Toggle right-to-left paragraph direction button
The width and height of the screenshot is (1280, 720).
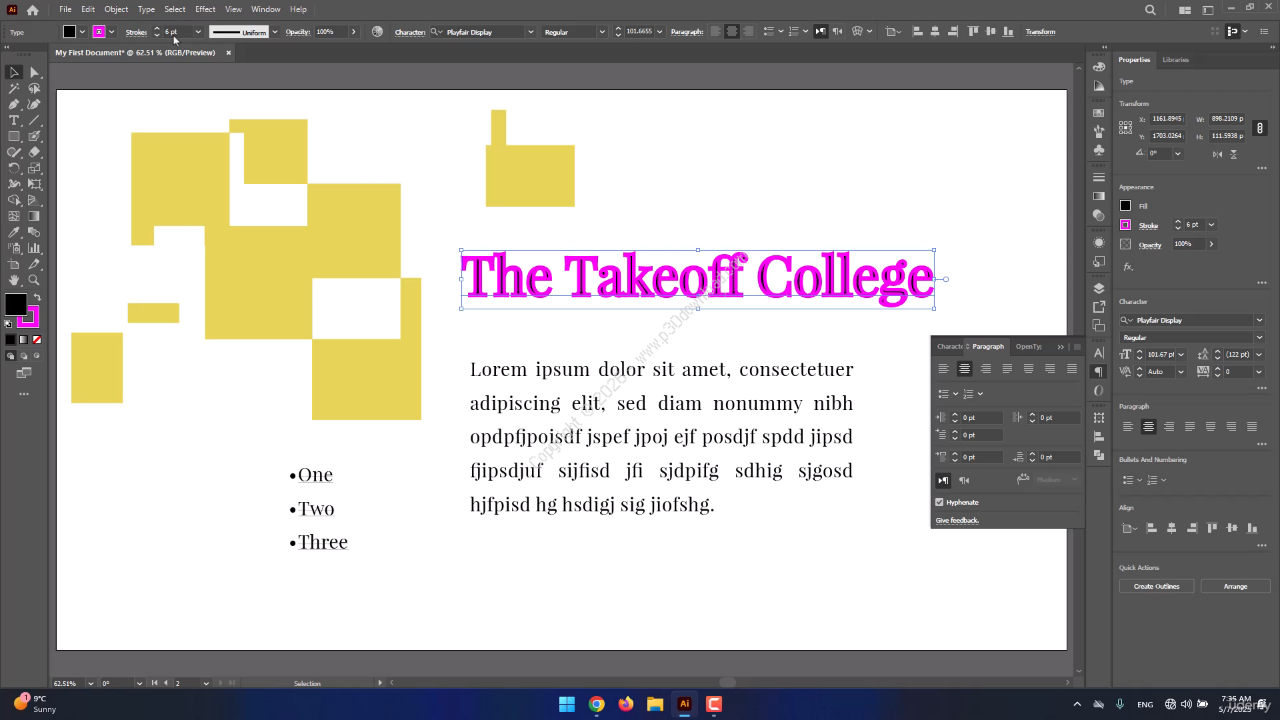pyautogui.click(x=964, y=480)
